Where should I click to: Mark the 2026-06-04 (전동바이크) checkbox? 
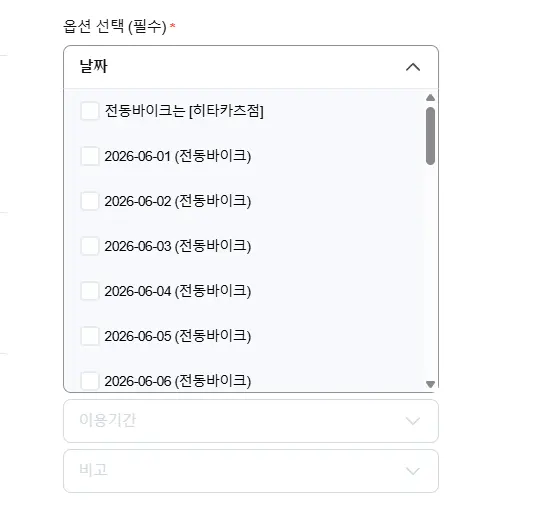click(90, 291)
